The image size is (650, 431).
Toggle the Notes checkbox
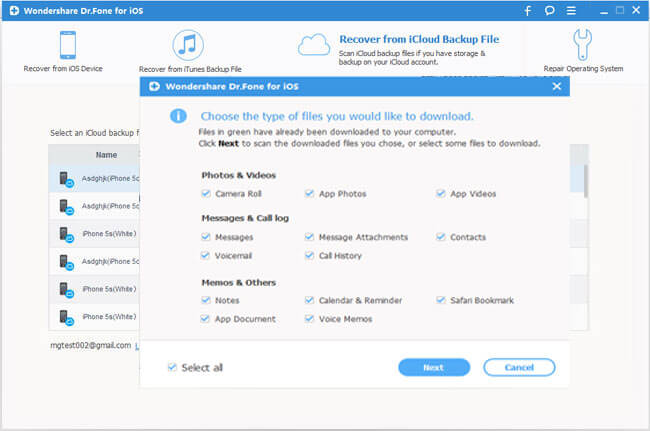coord(206,300)
